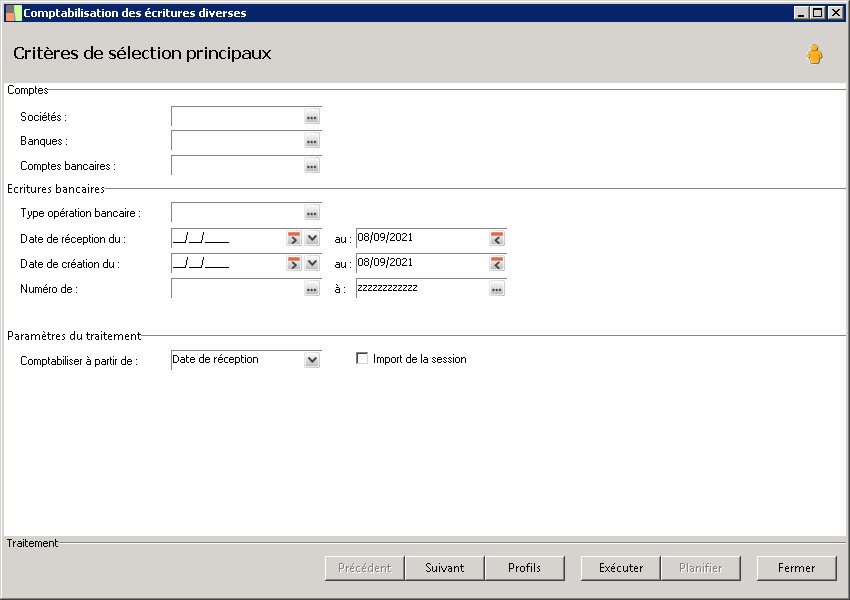The height and width of the screenshot is (600, 850).
Task: Expand the 'Date de réception du' dropdown arrow
Action: 312,238
